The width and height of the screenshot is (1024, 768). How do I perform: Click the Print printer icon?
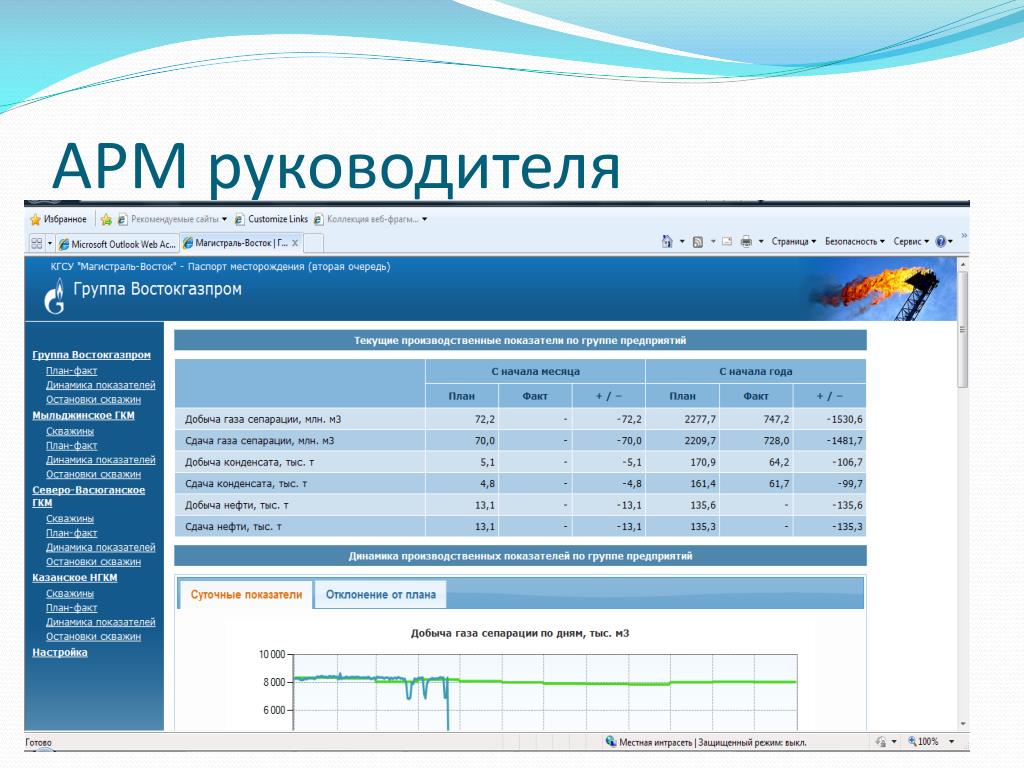pos(746,242)
